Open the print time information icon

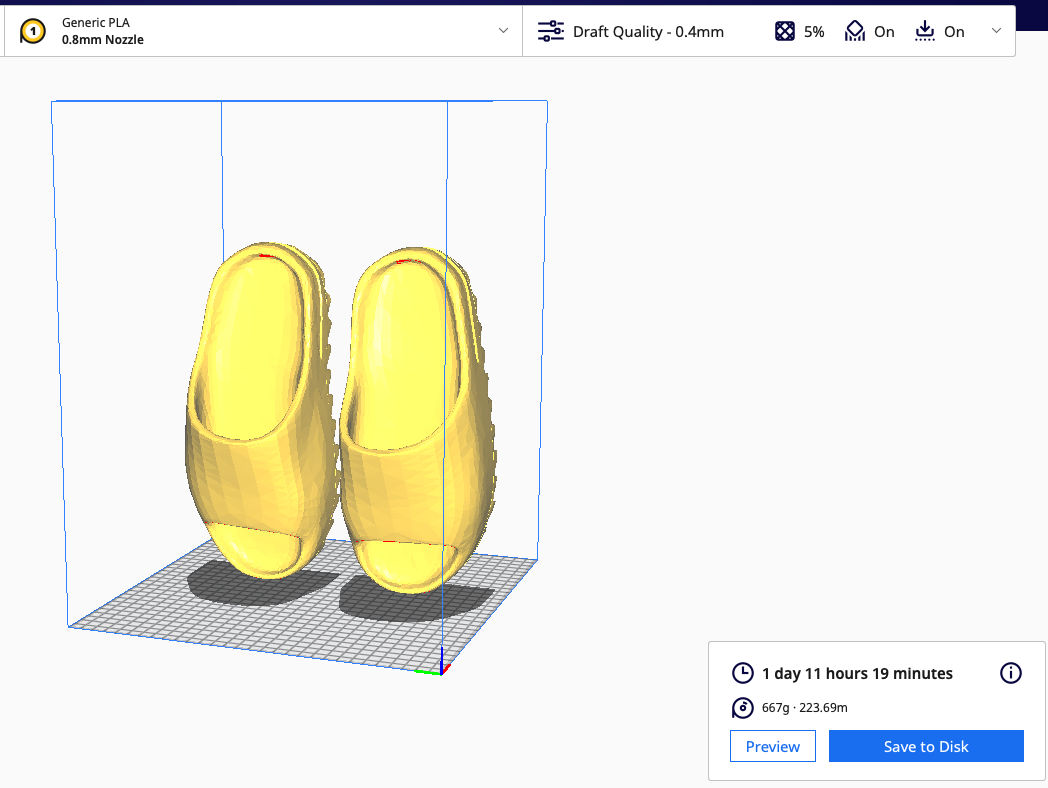point(1010,673)
